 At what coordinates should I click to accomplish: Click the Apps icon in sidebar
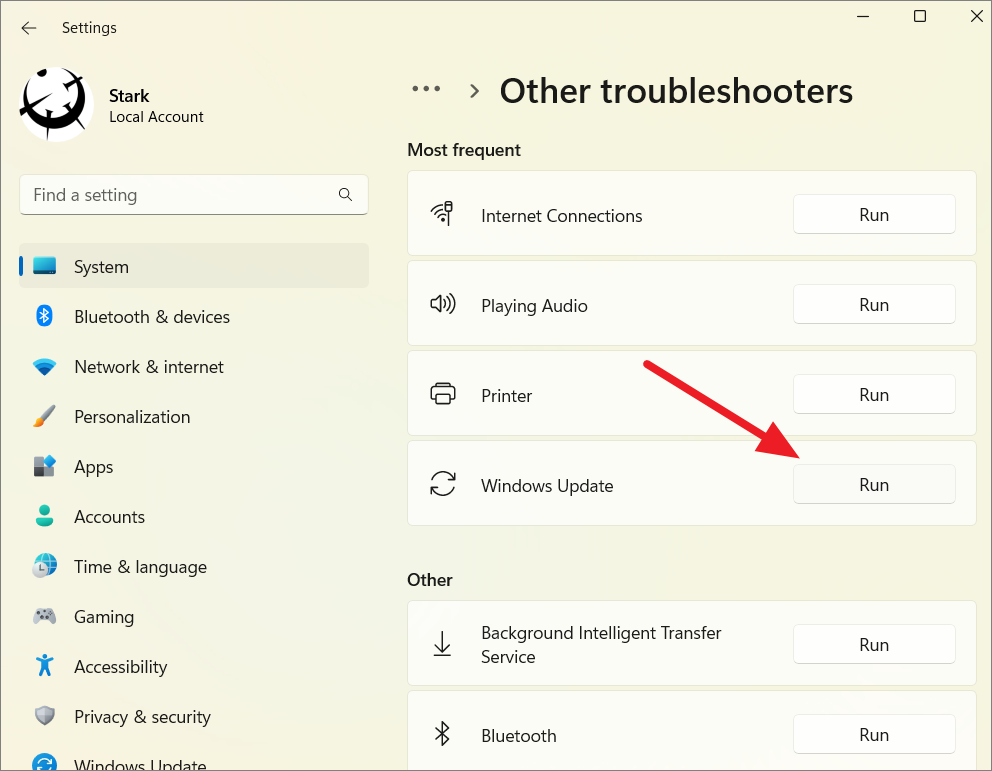[x=44, y=466]
